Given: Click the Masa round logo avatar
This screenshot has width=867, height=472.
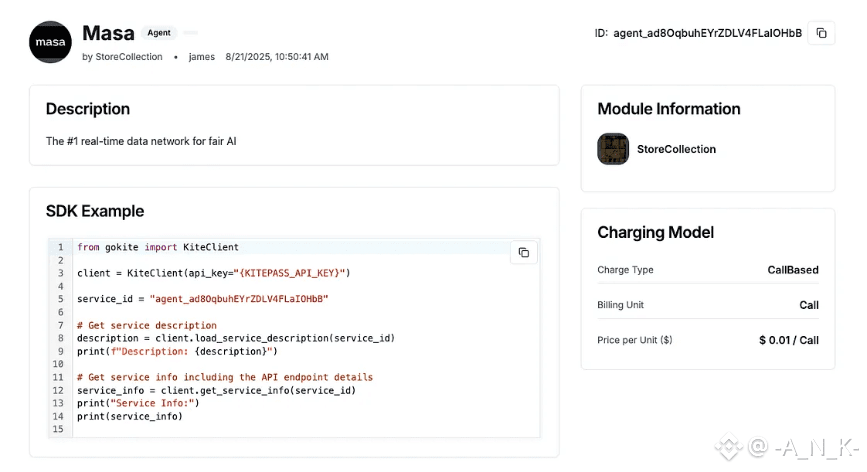Looking at the screenshot, I should (x=50, y=42).
